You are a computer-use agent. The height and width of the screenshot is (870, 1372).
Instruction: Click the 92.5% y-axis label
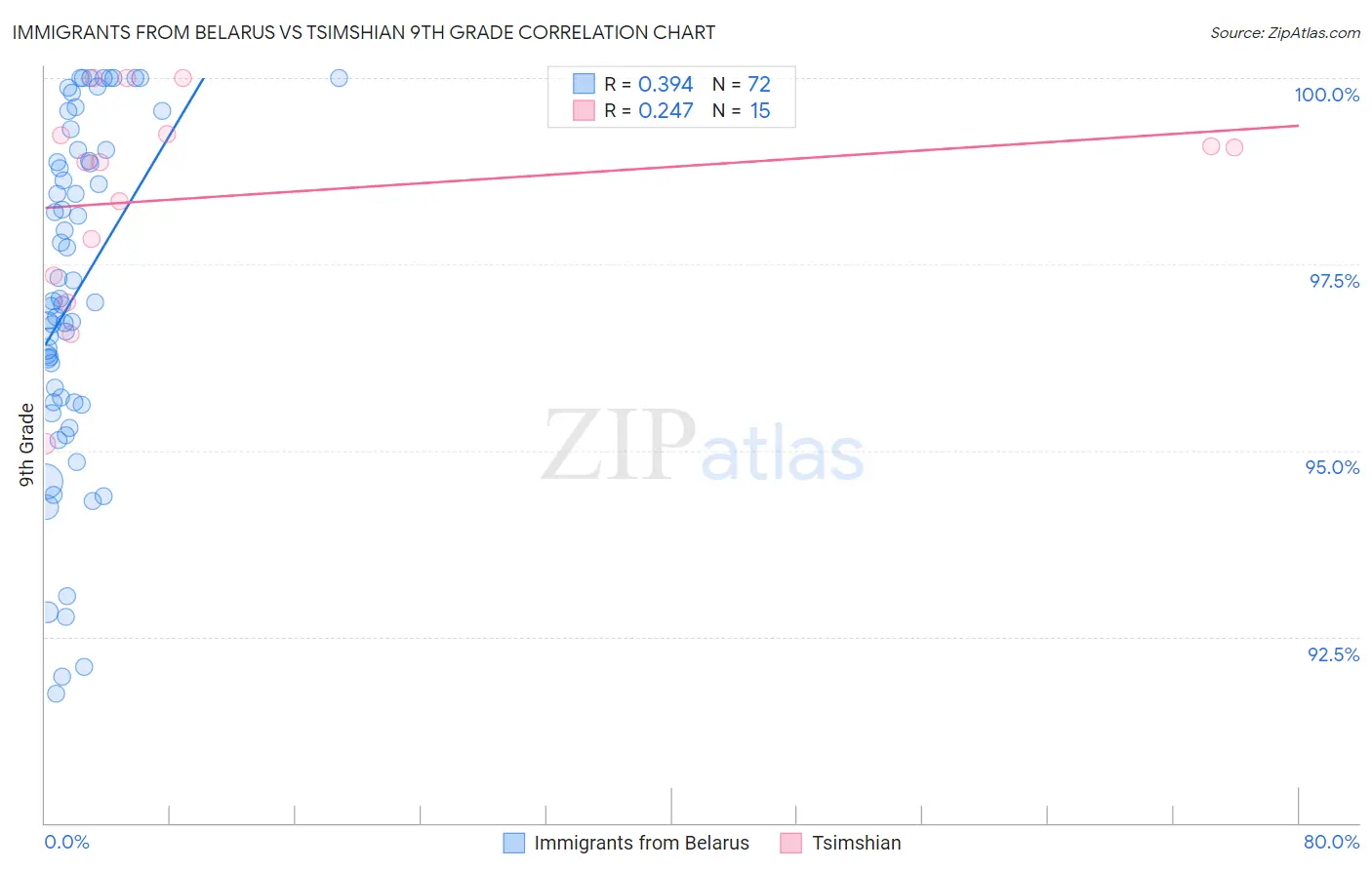click(1333, 654)
